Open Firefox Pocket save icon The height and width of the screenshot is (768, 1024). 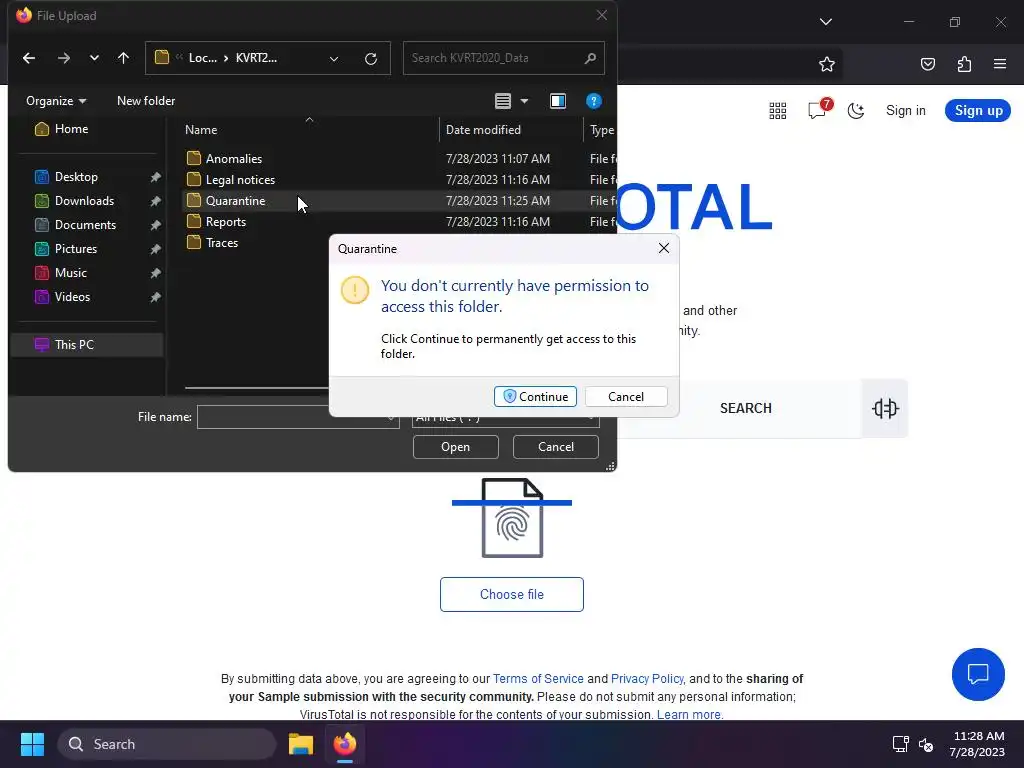pyautogui.click(x=927, y=64)
